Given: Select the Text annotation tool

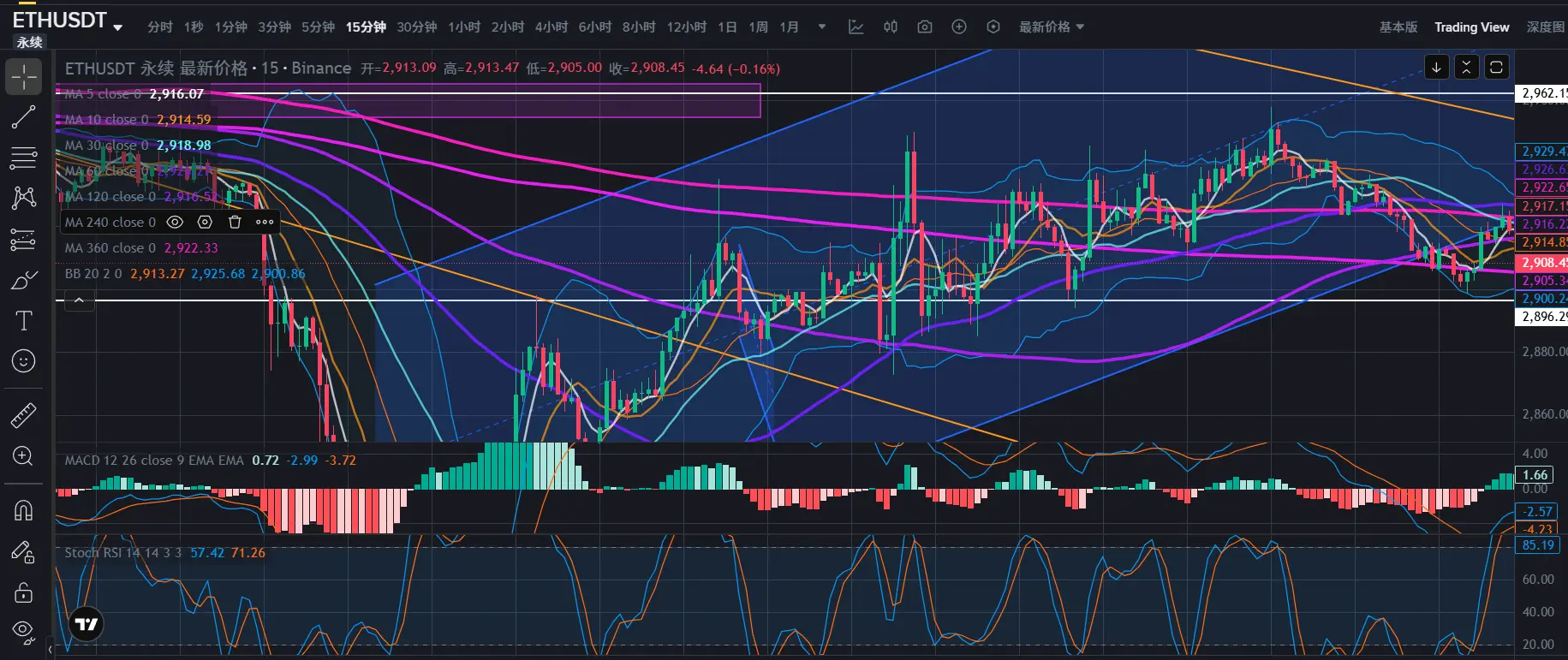Looking at the screenshot, I should tap(24, 321).
